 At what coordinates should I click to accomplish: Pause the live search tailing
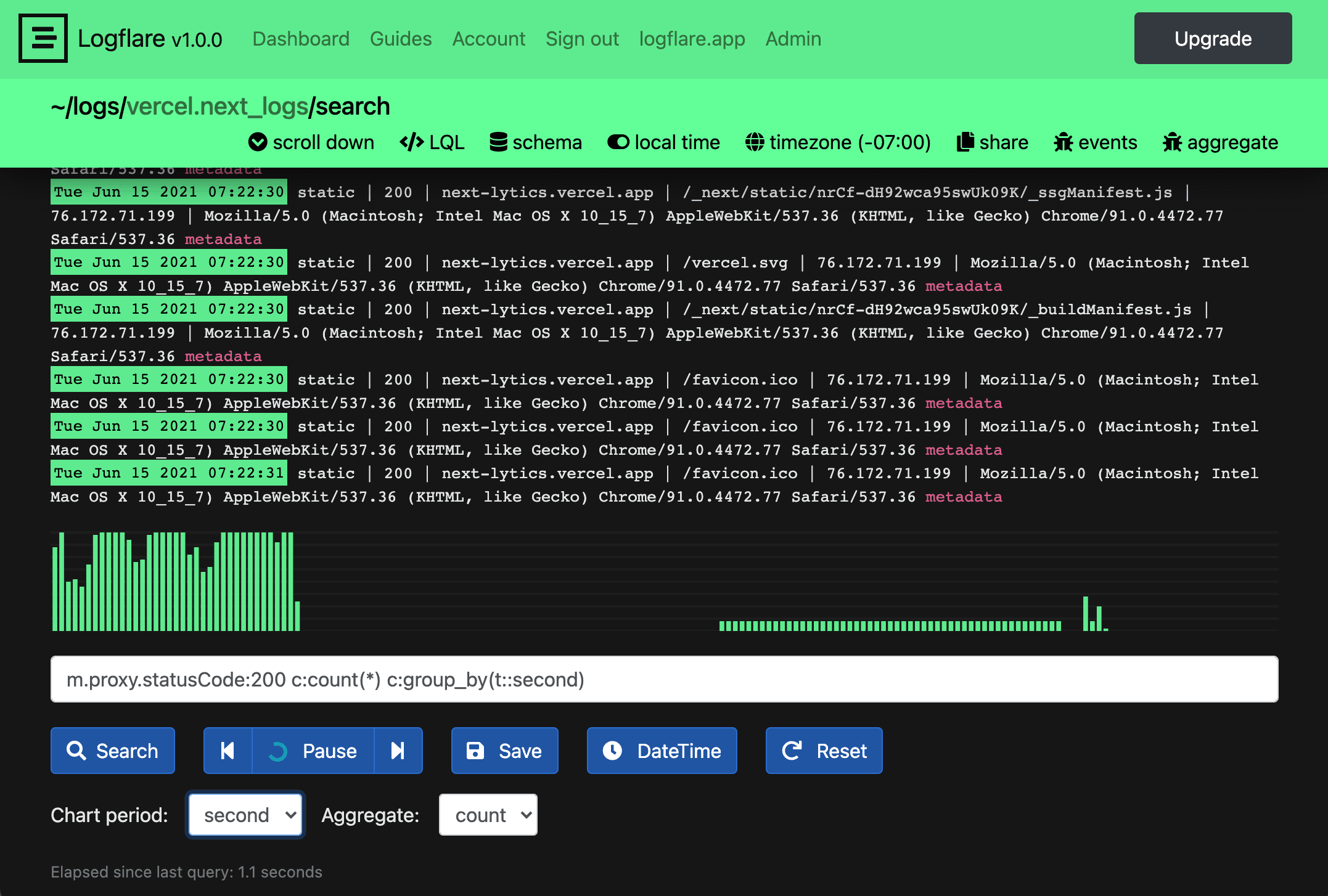[x=313, y=751]
